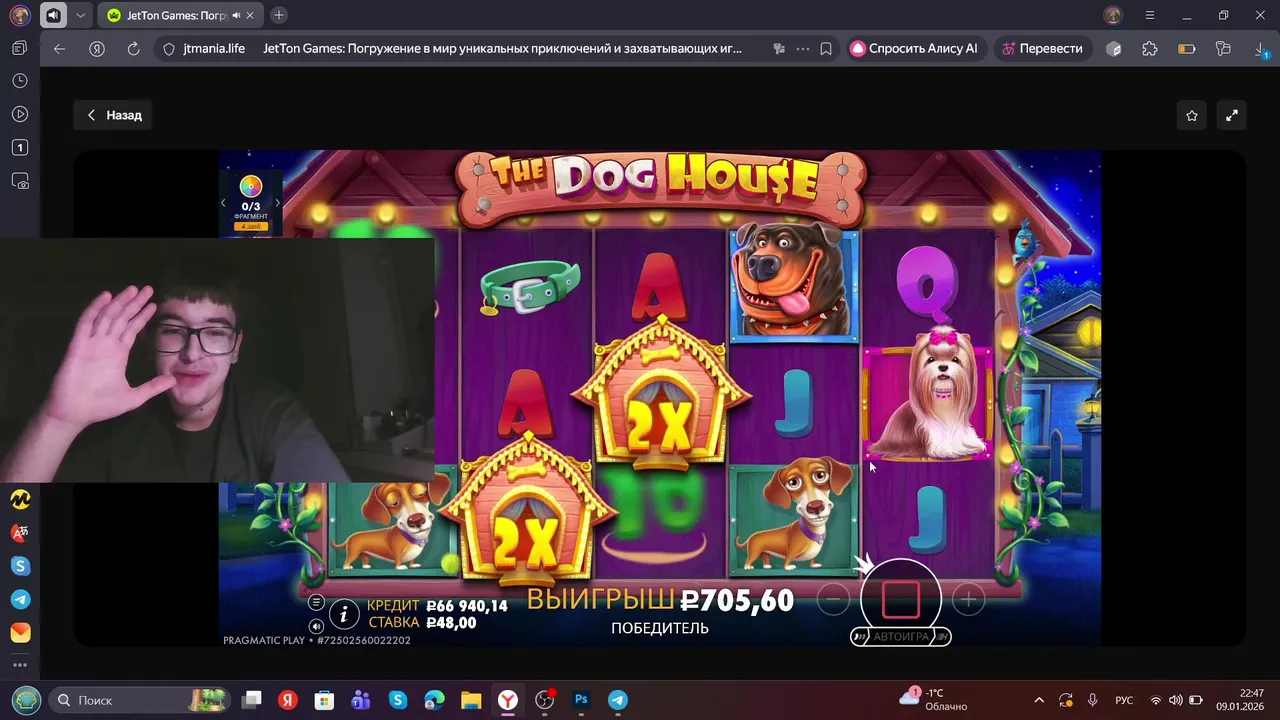This screenshot has height=720, width=1280.
Task: Show more sidebar items with three dots
Action: click(x=20, y=665)
